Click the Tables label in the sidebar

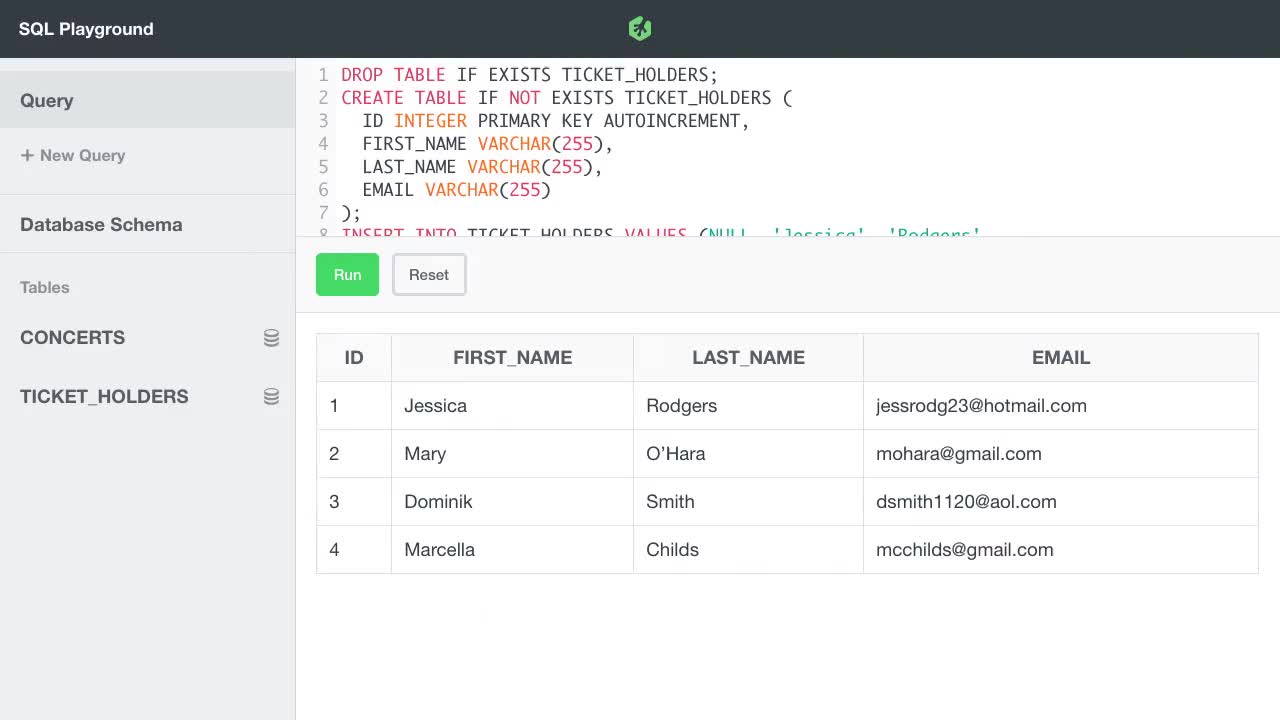coord(44,288)
